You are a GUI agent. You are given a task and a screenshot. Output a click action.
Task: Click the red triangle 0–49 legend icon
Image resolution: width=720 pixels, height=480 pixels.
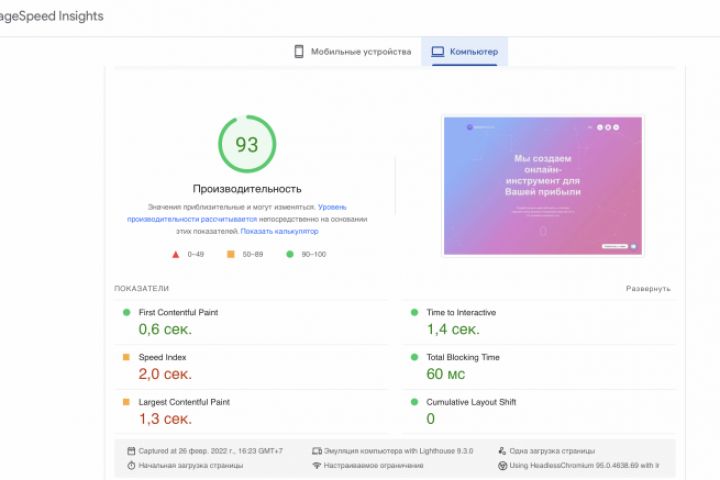[x=176, y=254]
